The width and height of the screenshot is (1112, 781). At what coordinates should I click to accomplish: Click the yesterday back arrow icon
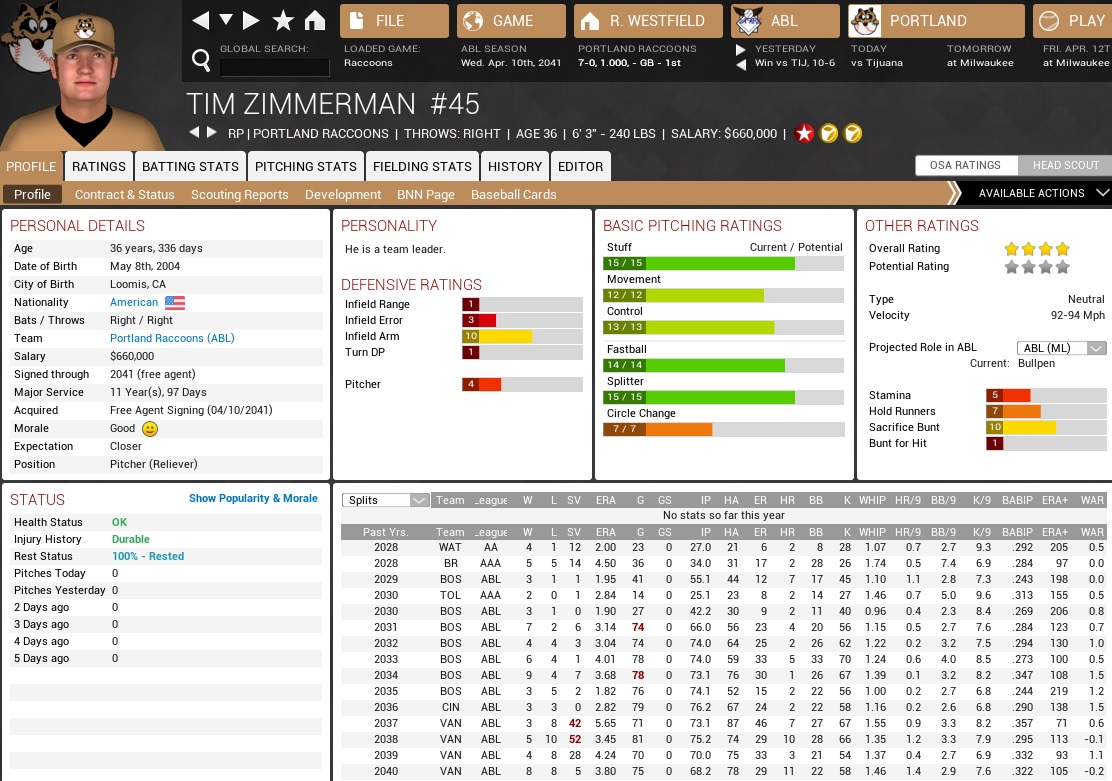coord(740,65)
